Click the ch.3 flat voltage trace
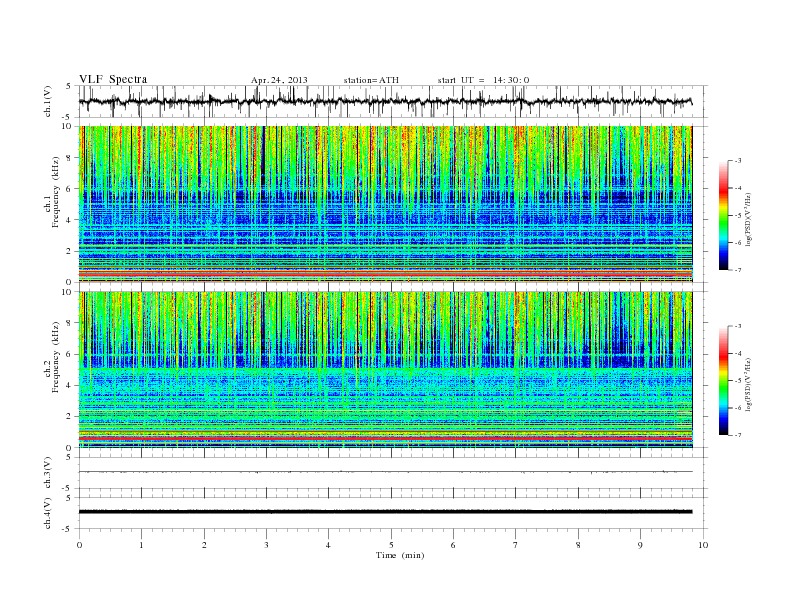The image size is (792, 612). tap(385, 472)
